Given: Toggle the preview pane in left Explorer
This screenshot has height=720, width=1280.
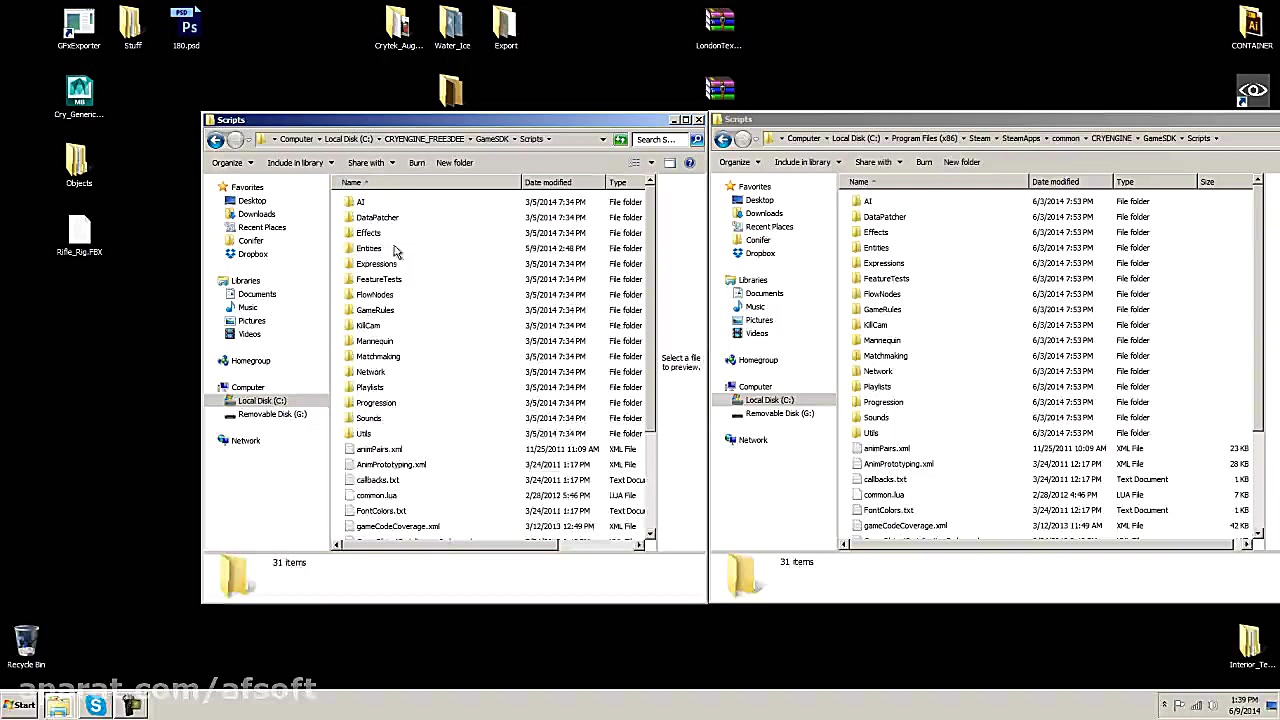Looking at the screenshot, I should [x=668, y=163].
